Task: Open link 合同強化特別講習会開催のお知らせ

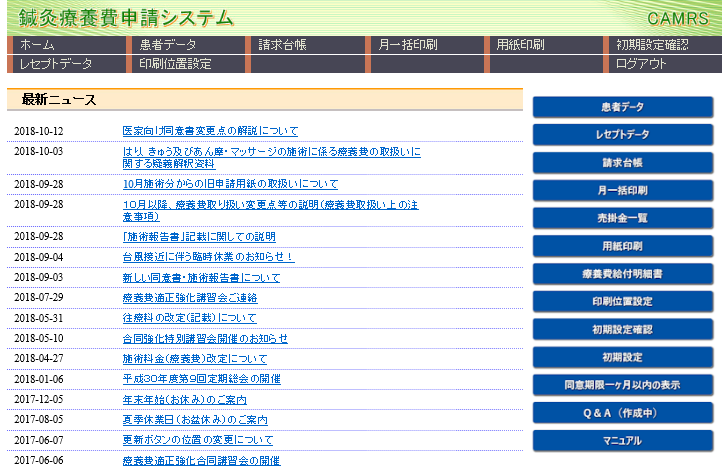Action: [x=205, y=339]
